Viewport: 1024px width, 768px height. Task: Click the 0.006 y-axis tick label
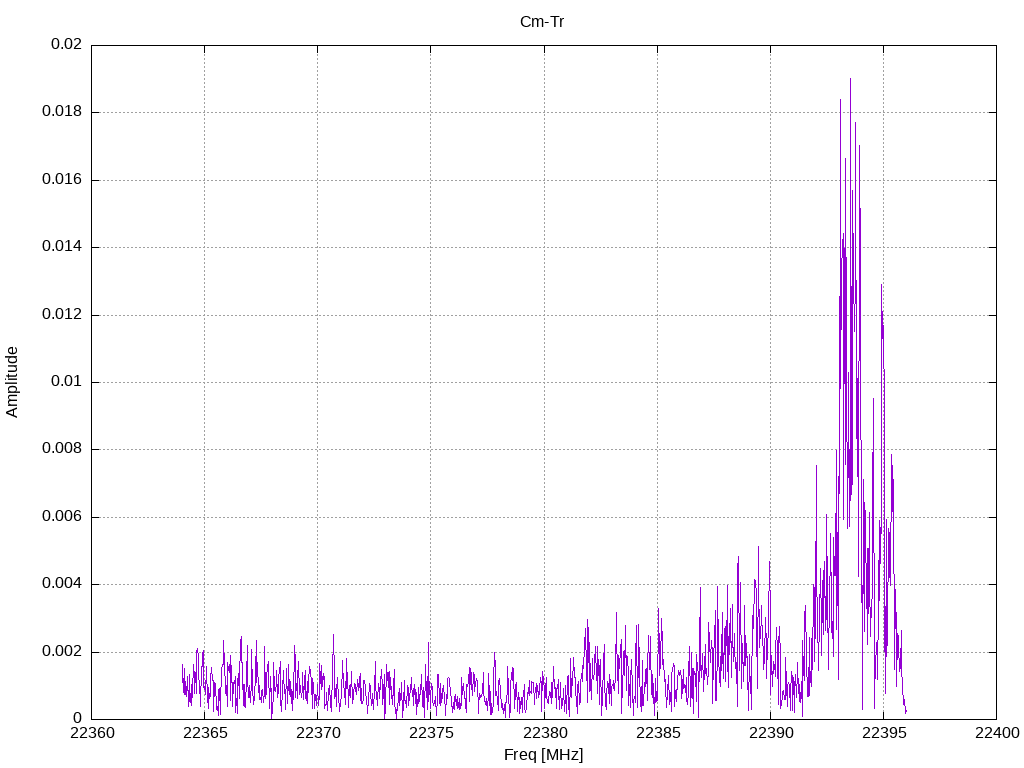point(62,517)
